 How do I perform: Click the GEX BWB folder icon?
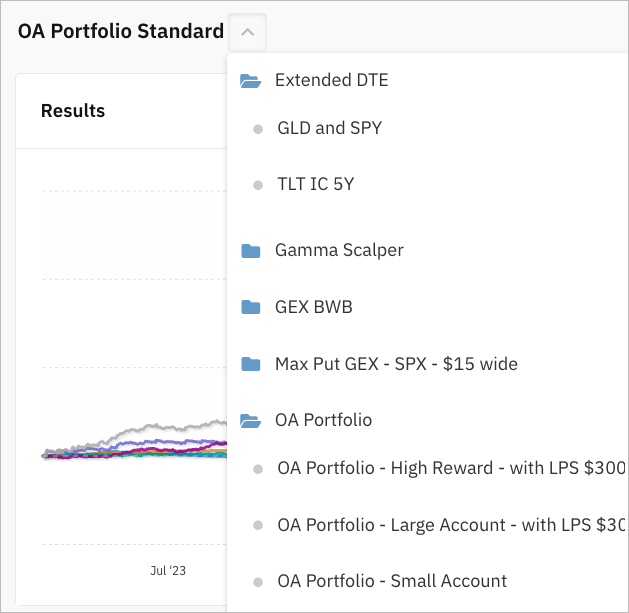pos(251,307)
